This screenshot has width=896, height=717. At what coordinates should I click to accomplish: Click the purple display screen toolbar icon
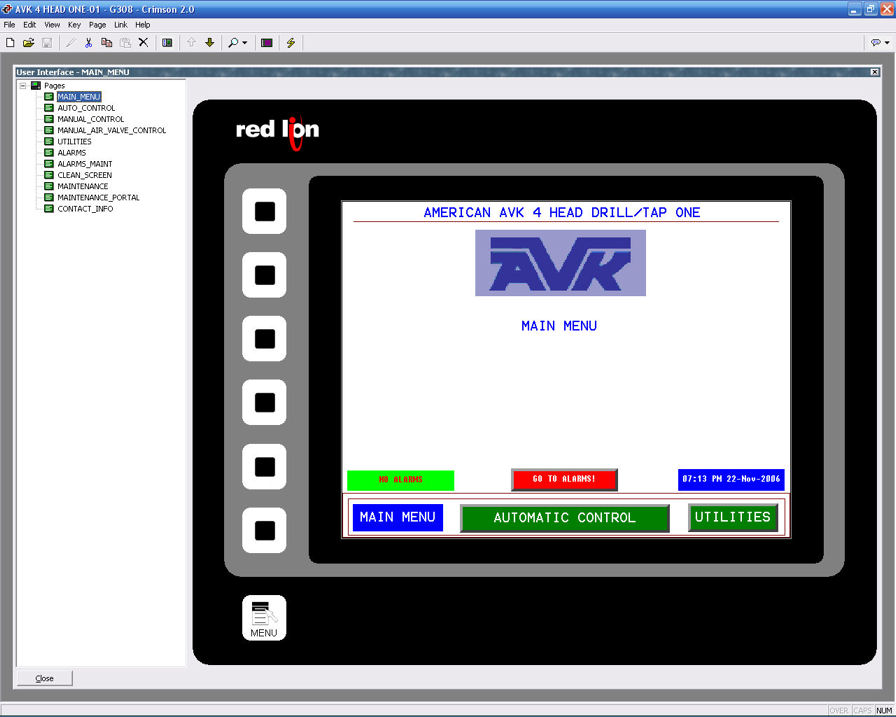[267, 43]
